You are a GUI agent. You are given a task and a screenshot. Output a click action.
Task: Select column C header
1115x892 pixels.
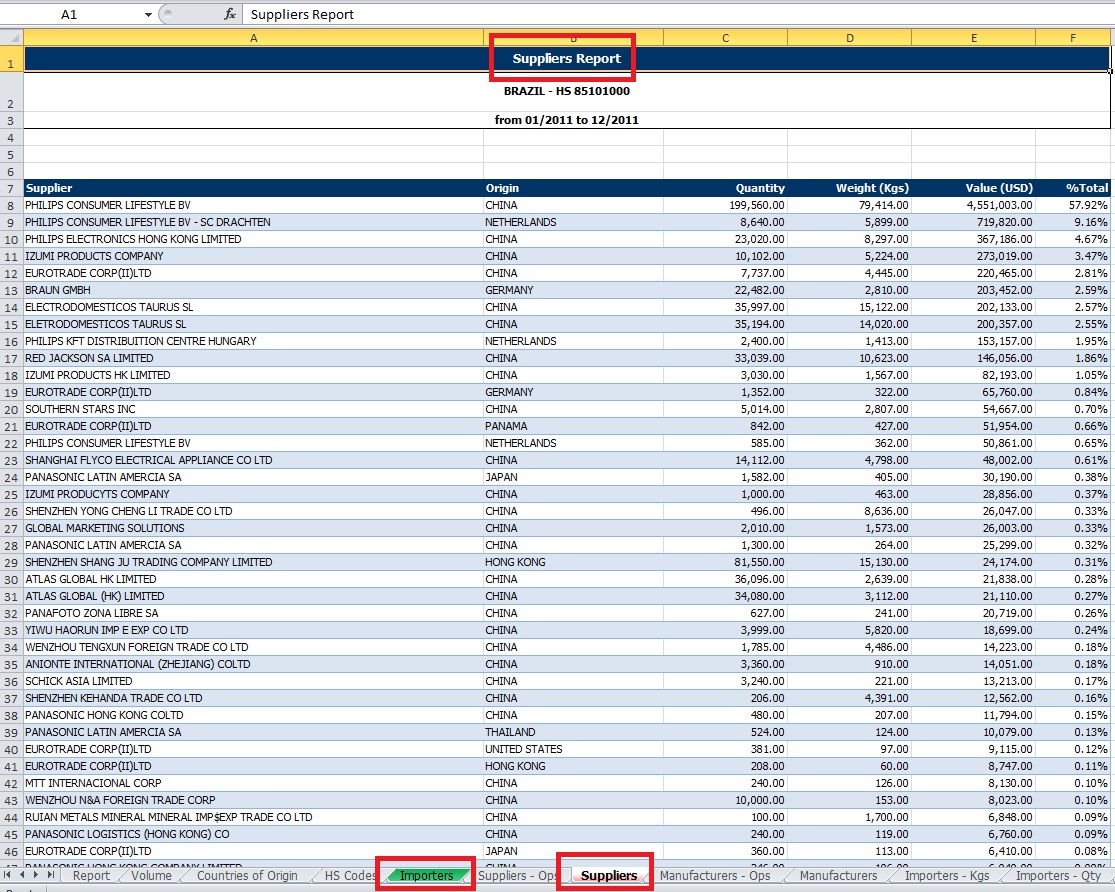(x=725, y=38)
